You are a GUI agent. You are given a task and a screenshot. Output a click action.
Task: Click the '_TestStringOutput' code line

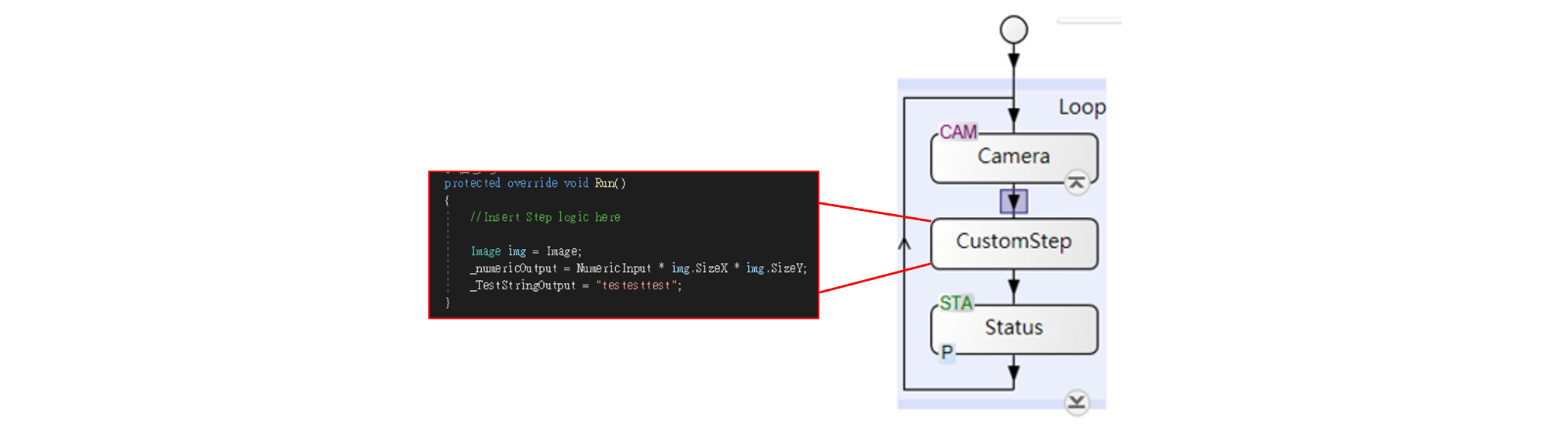576,285
